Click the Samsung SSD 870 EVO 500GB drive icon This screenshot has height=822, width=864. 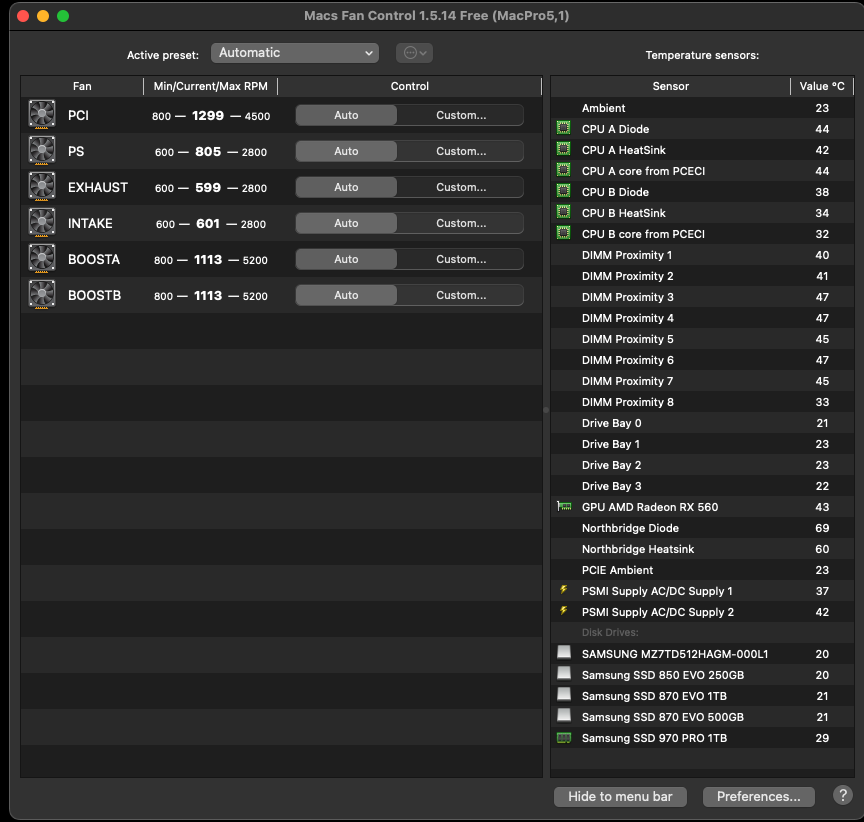pyautogui.click(x=564, y=715)
